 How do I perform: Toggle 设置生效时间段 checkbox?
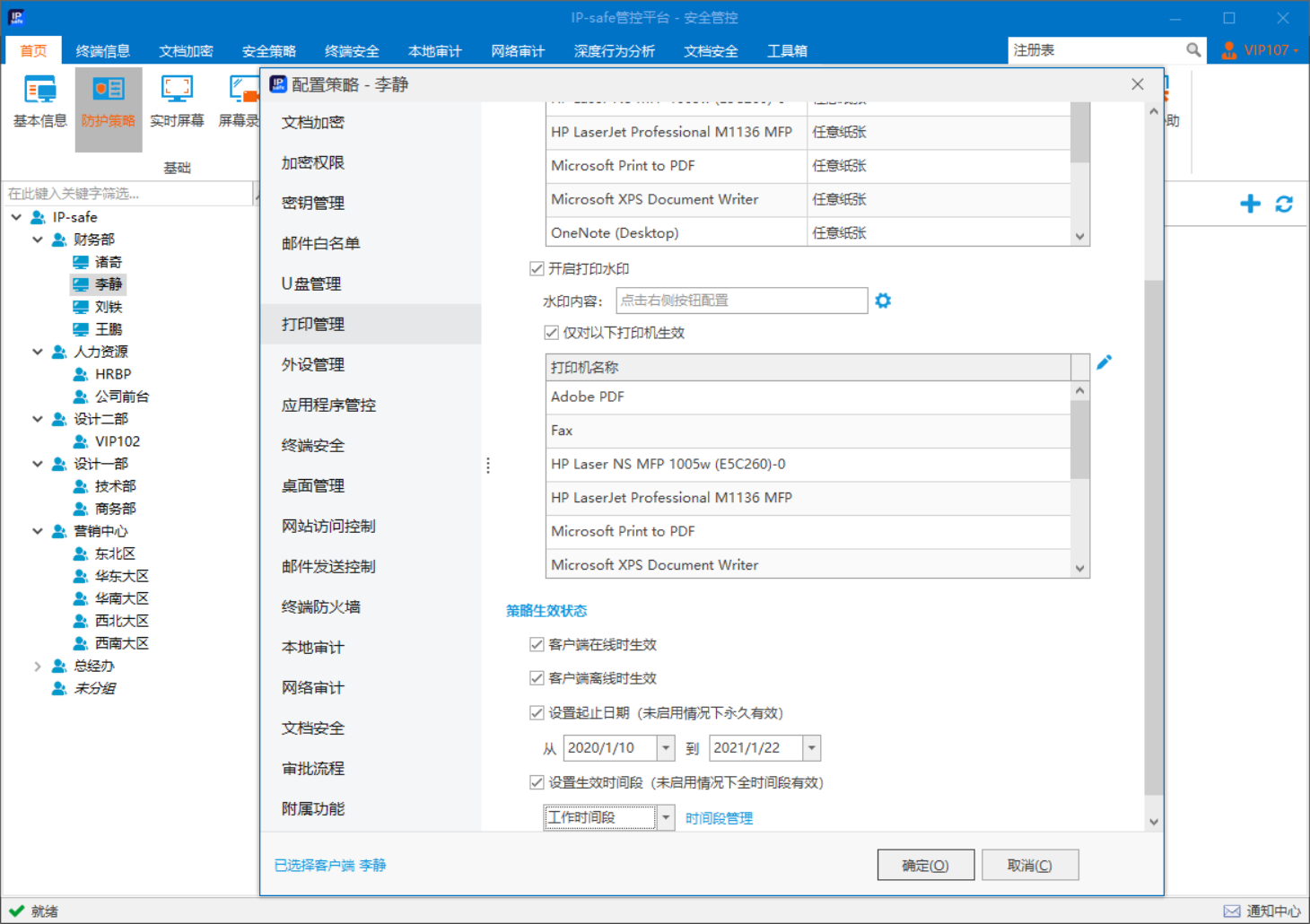click(x=537, y=782)
